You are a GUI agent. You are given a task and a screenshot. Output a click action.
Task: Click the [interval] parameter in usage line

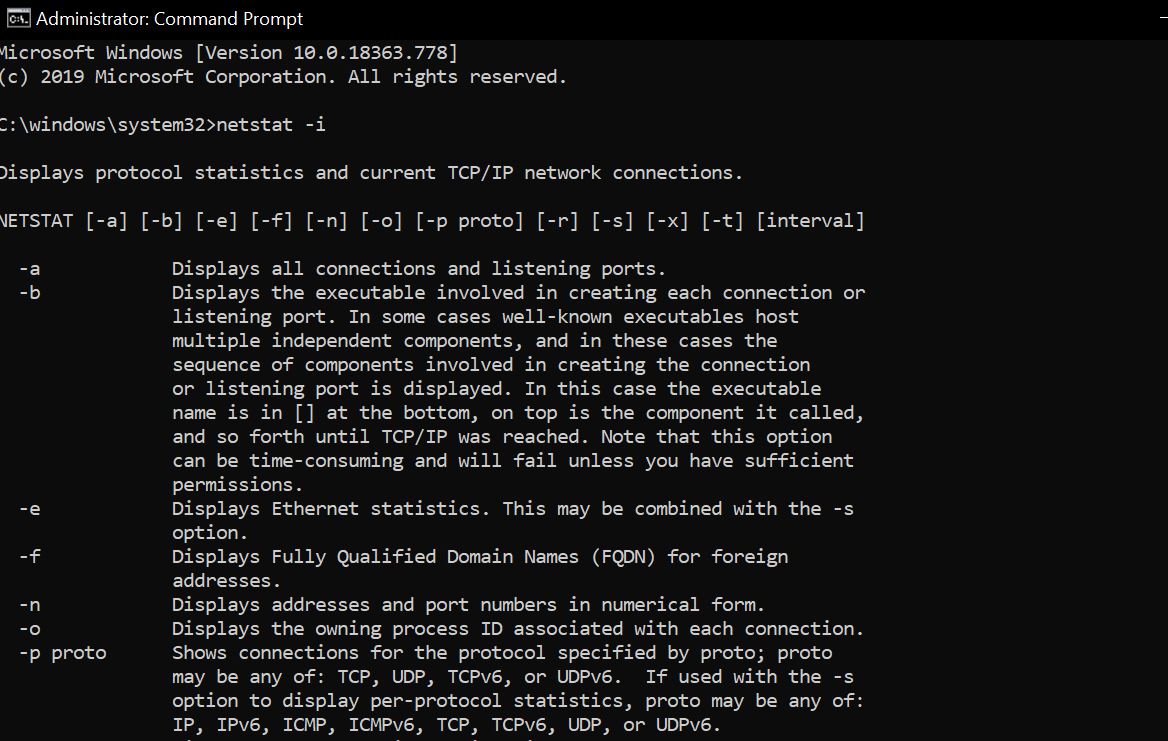coord(812,220)
